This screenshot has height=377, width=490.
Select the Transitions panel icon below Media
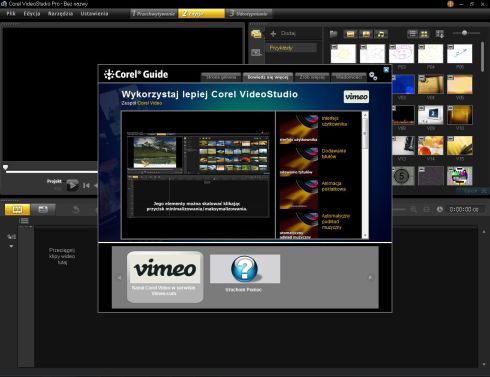tap(256, 52)
